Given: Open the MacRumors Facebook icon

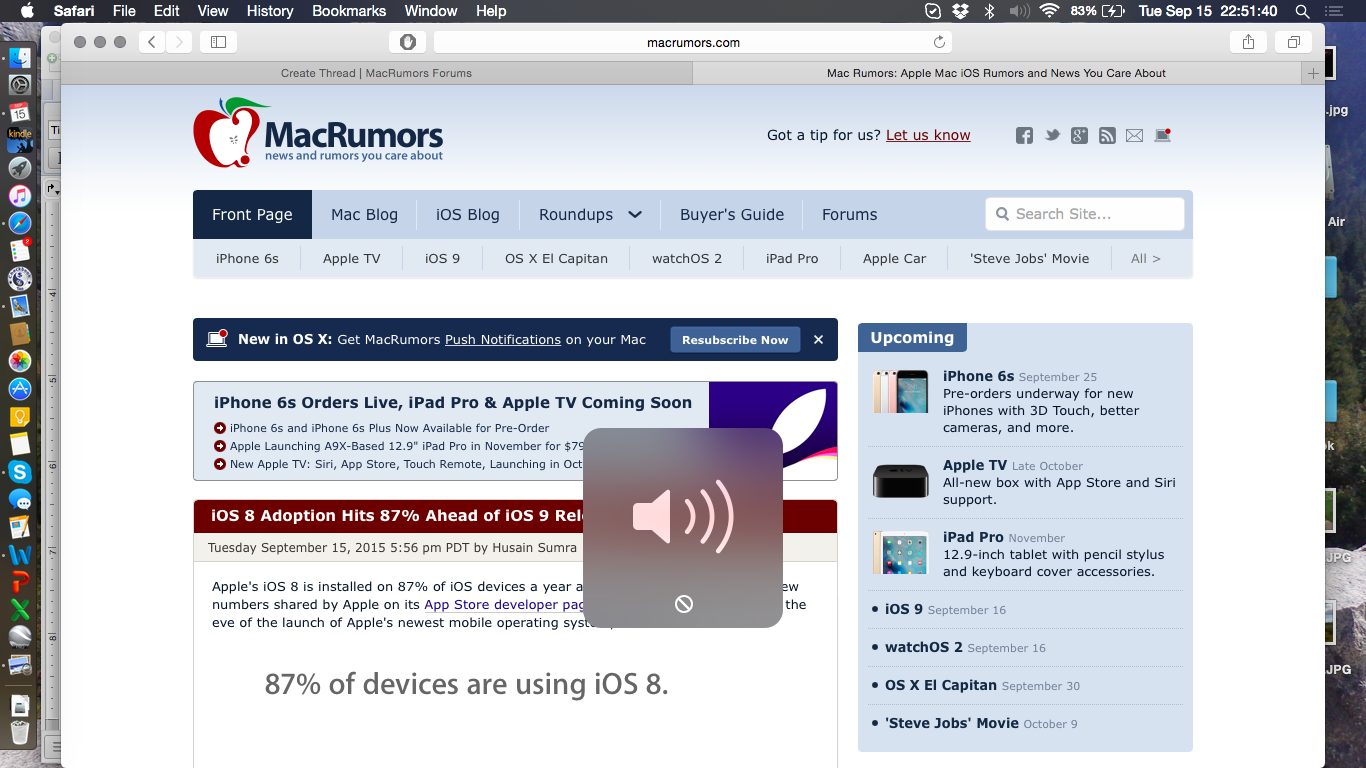Looking at the screenshot, I should coord(1024,136).
